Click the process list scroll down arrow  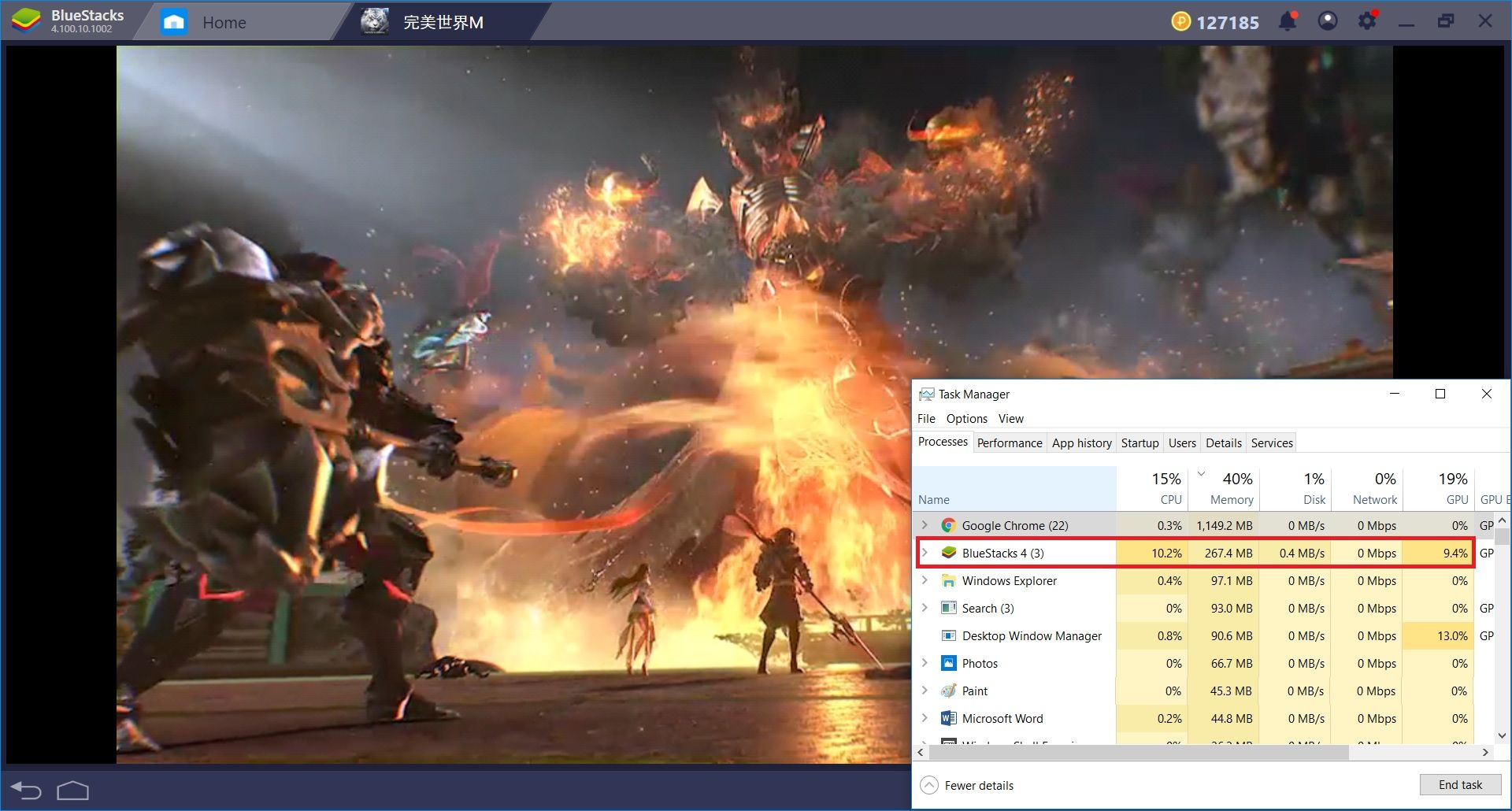coord(1502,735)
